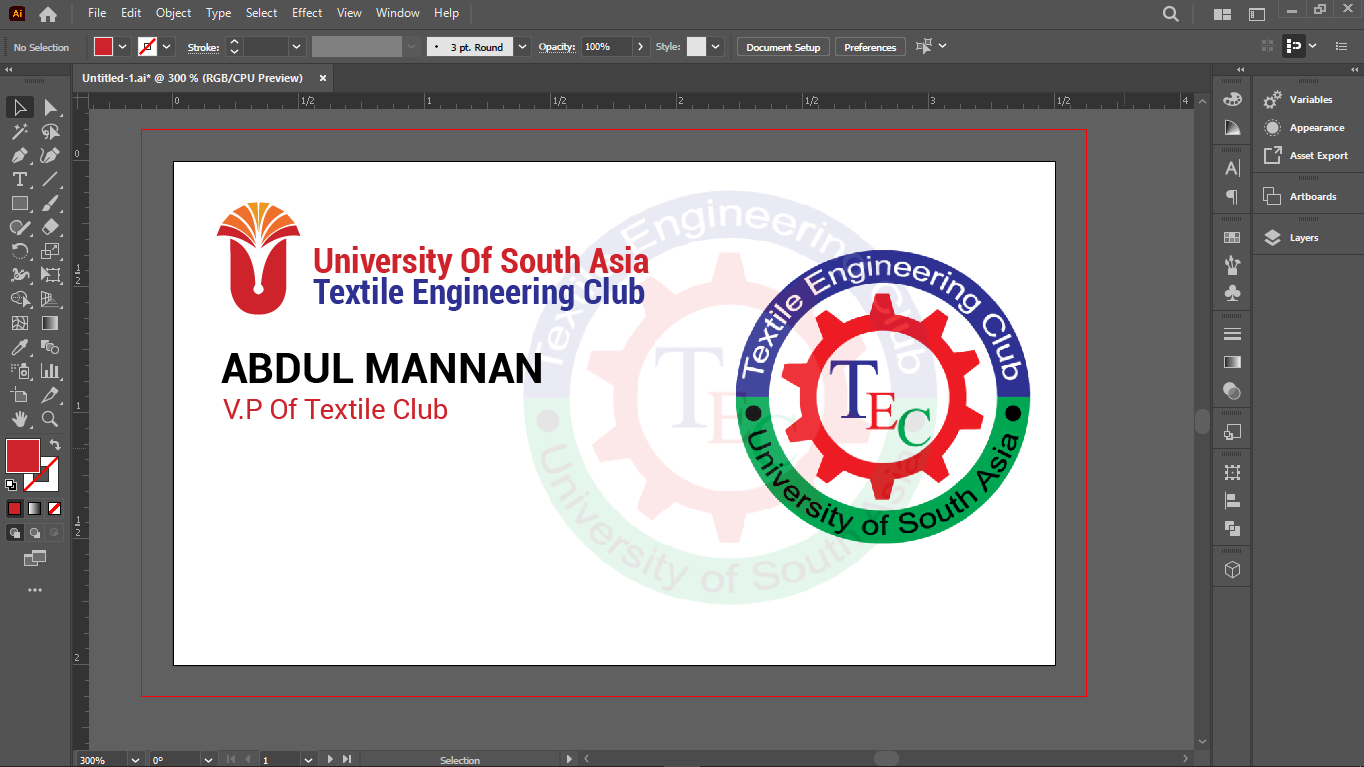Open the Symbols panel icon

(x=1232, y=293)
